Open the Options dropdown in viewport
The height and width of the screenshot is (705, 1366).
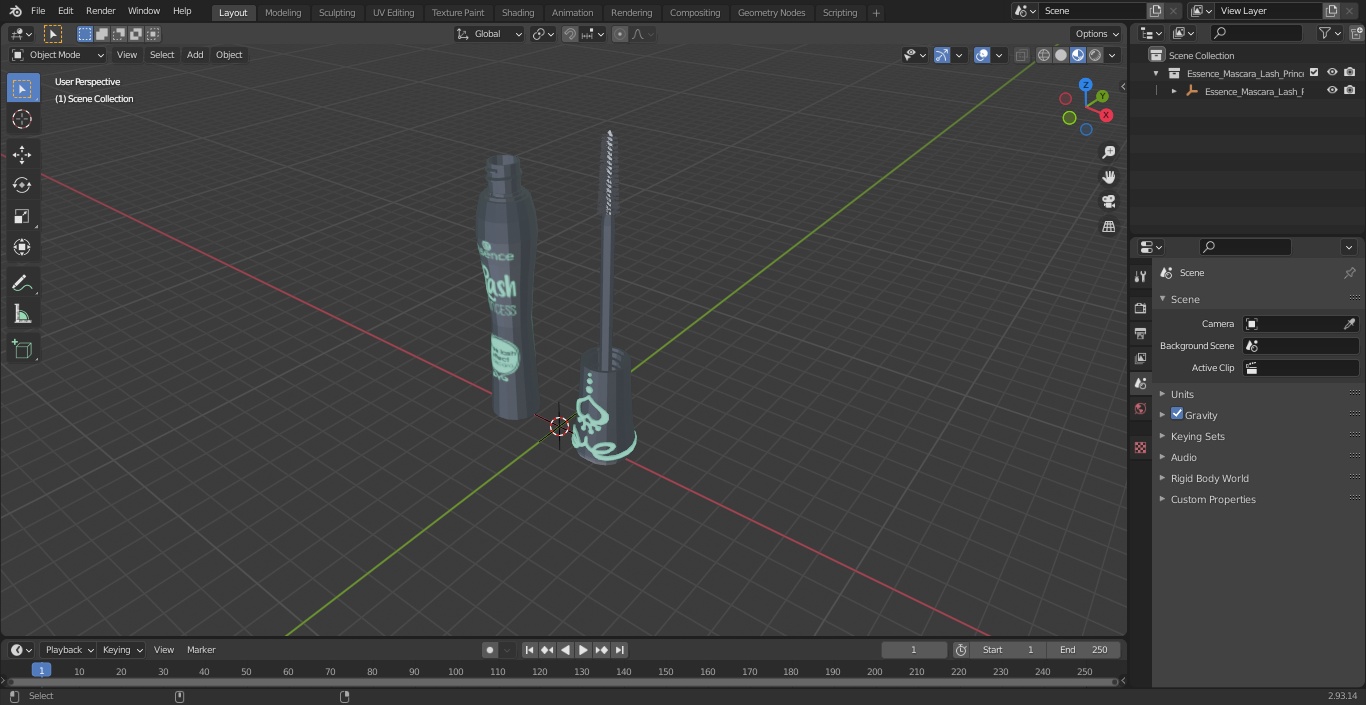(1097, 34)
